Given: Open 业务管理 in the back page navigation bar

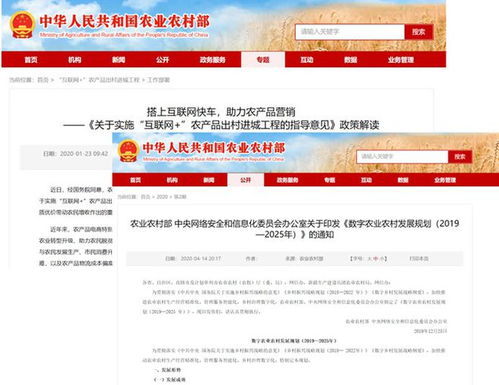Looking at the screenshot, I should tap(401, 60).
